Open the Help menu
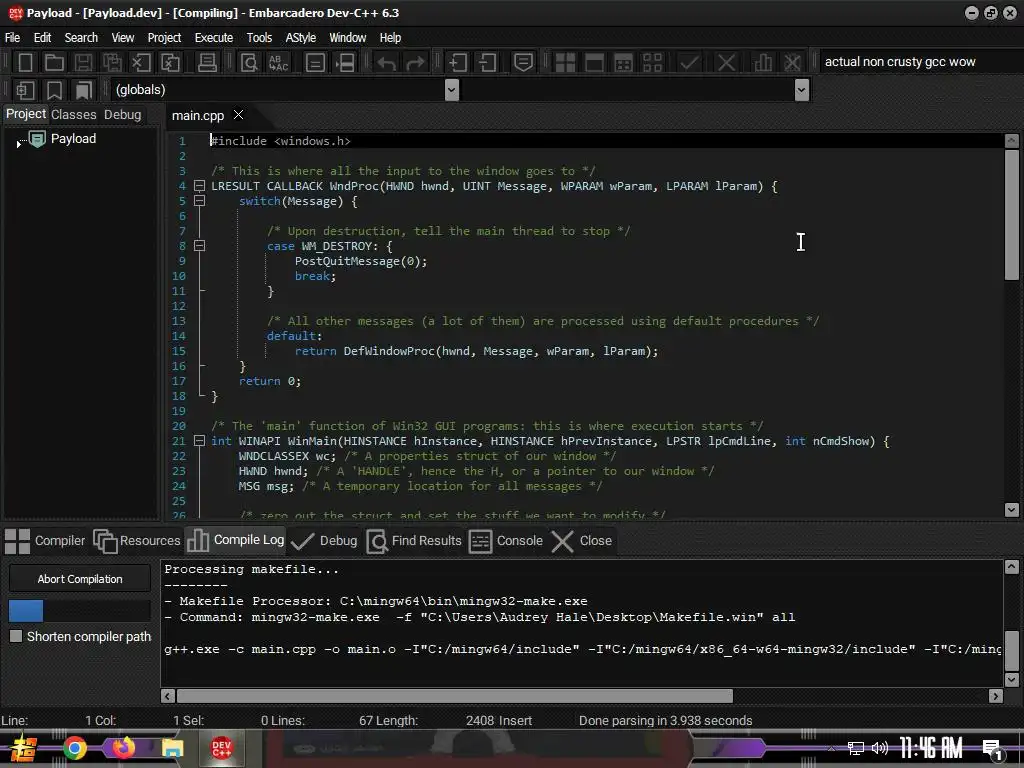Image resolution: width=1024 pixels, height=768 pixels. [x=391, y=38]
